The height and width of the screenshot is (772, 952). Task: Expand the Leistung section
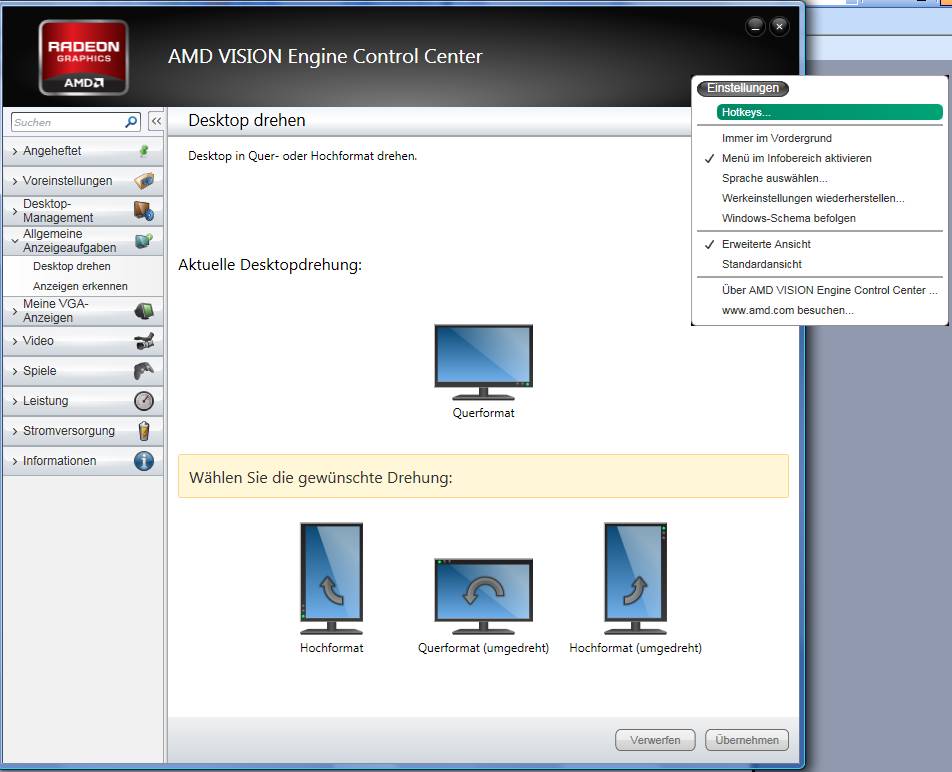click(x=83, y=401)
